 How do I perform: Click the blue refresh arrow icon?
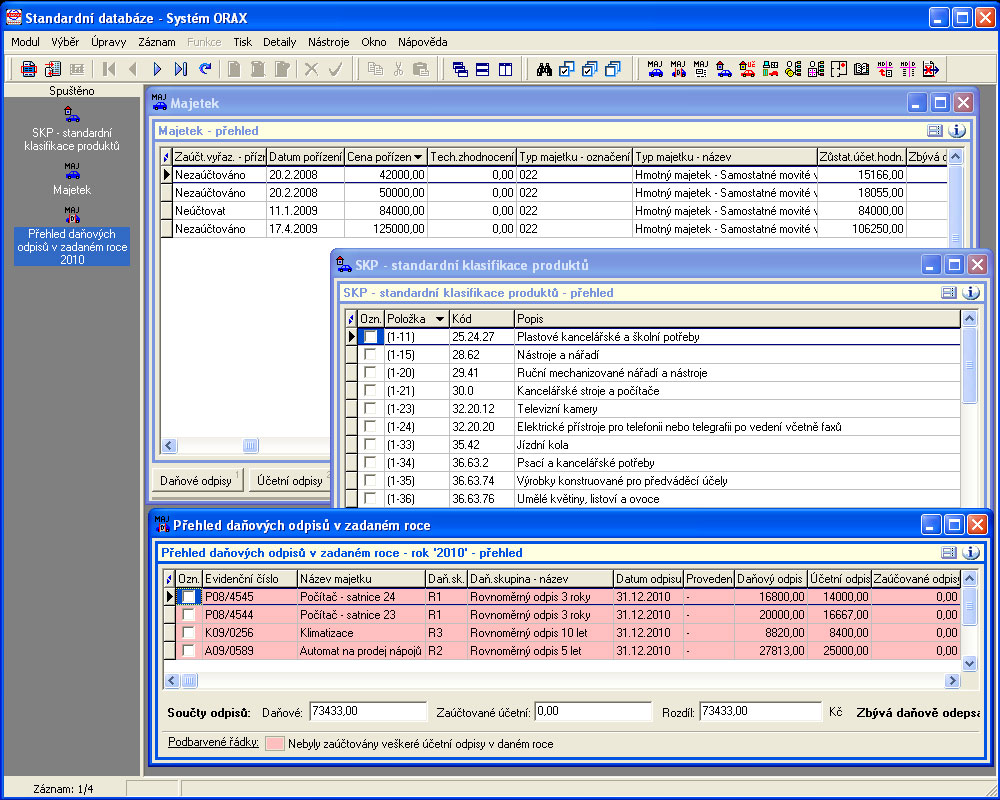pyautogui.click(x=205, y=69)
